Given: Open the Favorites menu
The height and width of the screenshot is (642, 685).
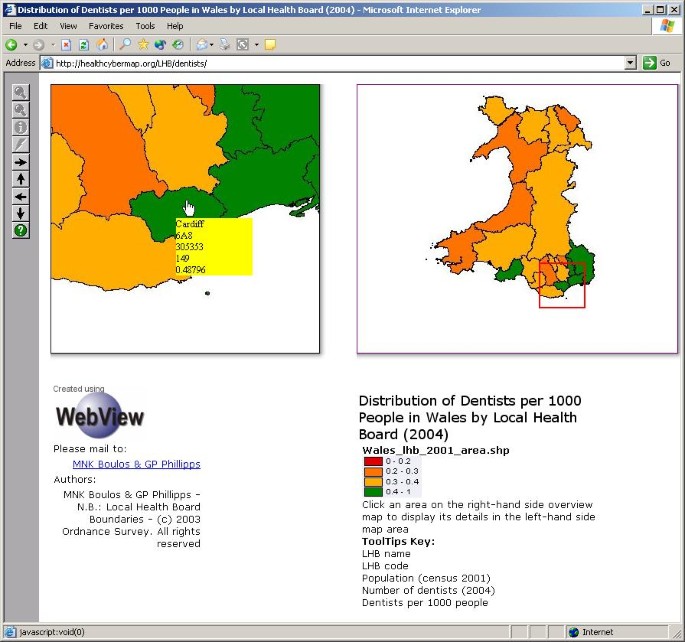Looking at the screenshot, I should coord(106,25).
